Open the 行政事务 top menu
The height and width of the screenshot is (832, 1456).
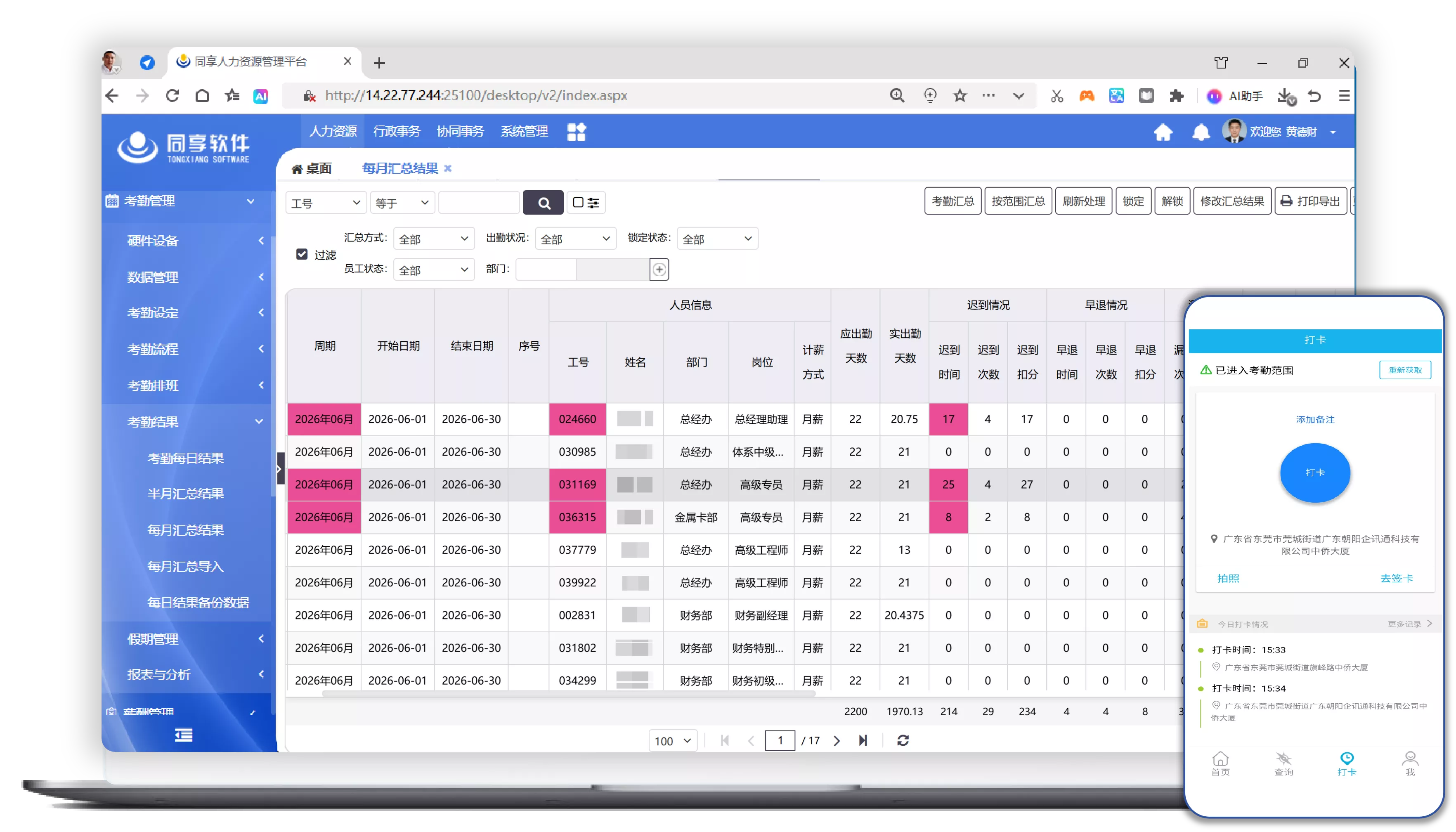coord(397,131)
